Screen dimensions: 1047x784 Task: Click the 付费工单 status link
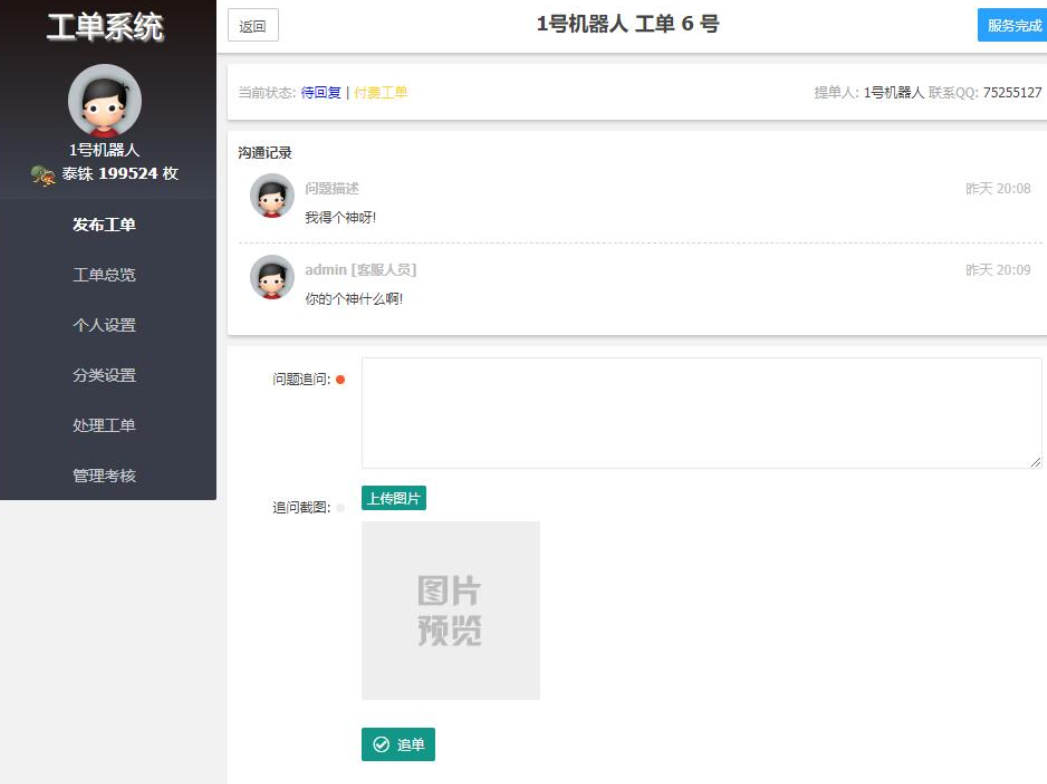(381, 93)
